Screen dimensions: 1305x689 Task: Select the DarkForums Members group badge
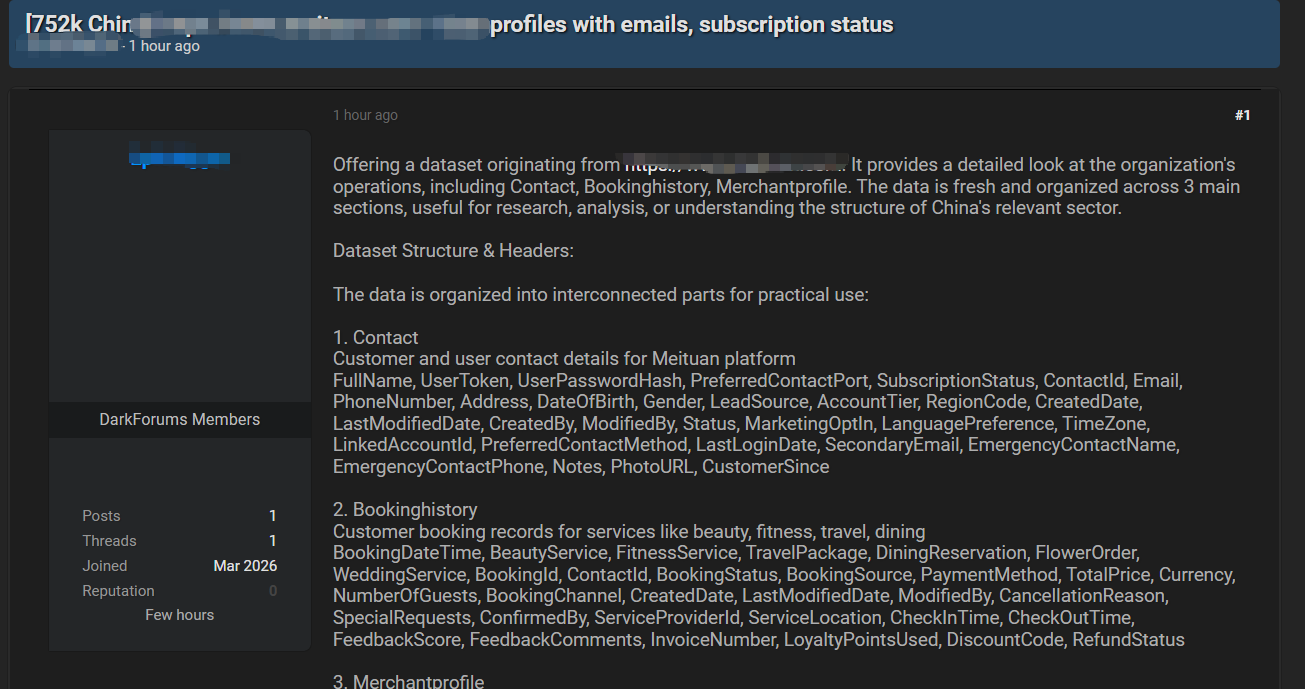pos(180,419)
